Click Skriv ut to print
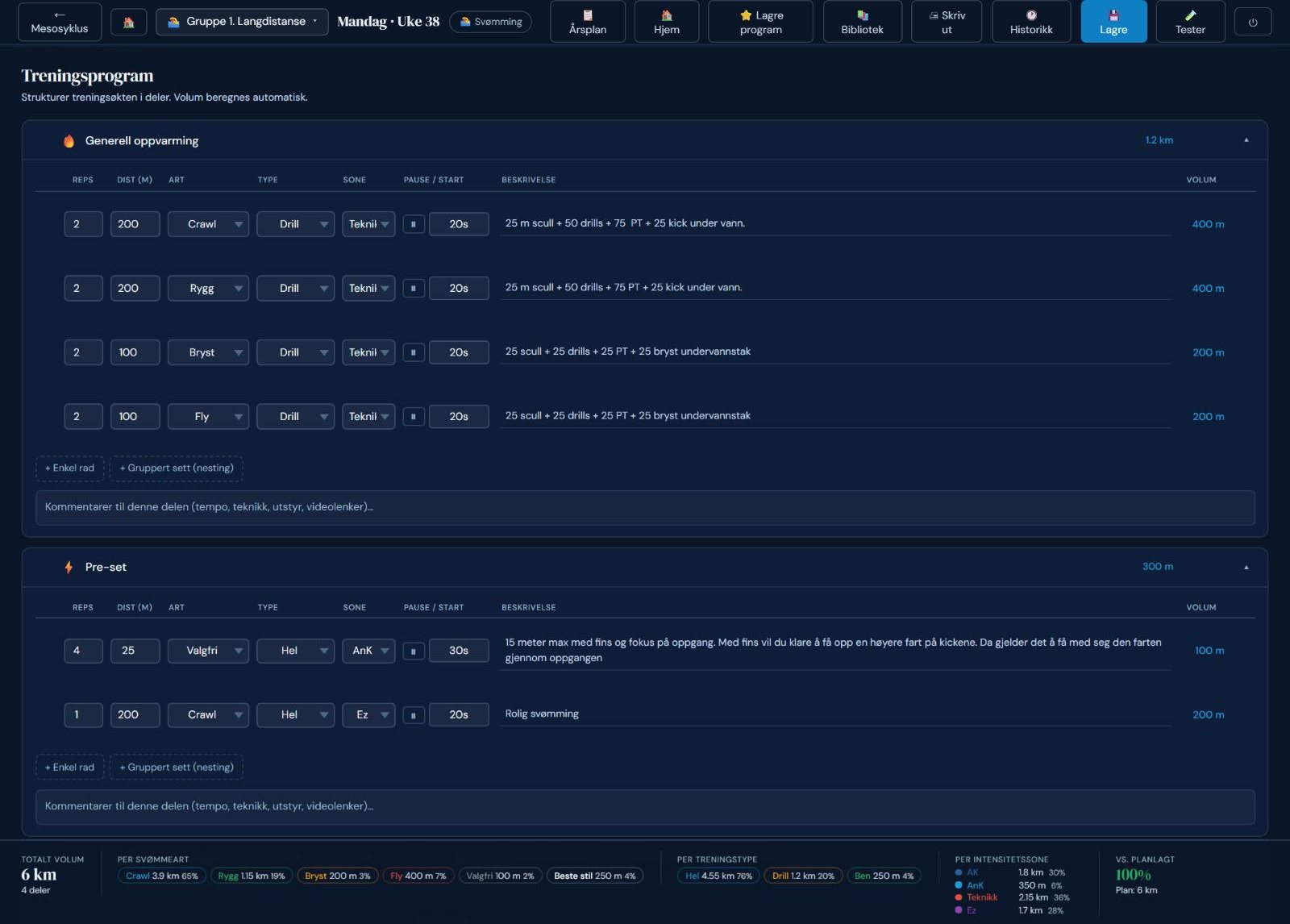This screenshot has height=924, width=1290. [x=947, y=22]
